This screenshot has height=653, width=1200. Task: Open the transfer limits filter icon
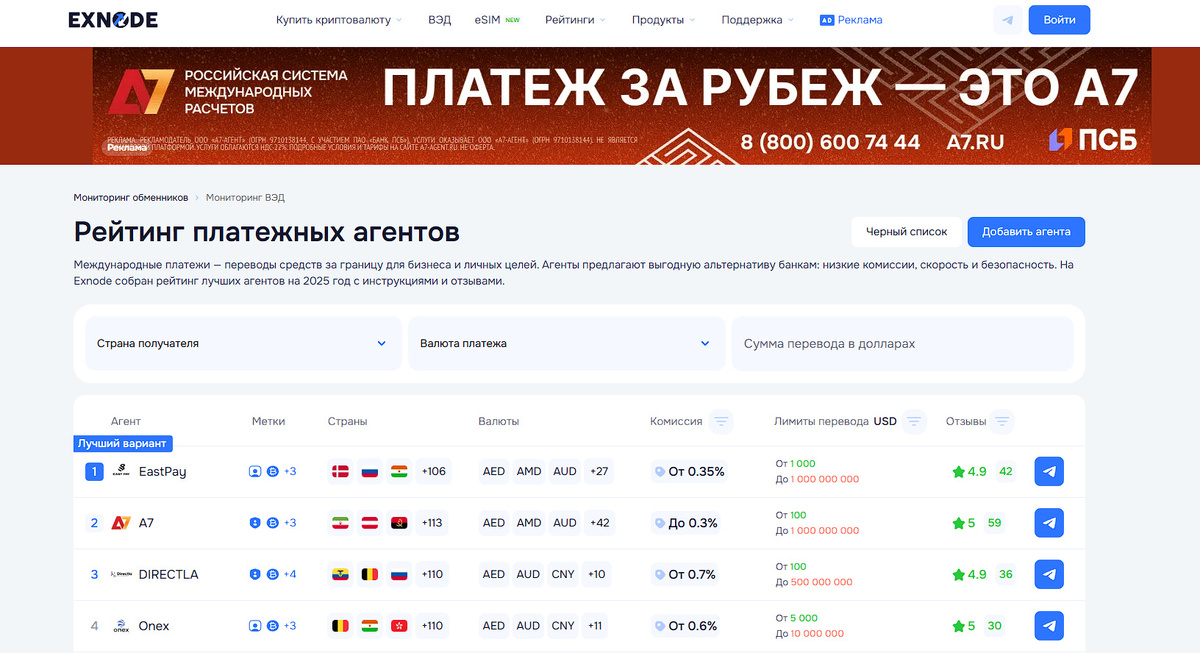pyautogui.click(x=913, y=421)
